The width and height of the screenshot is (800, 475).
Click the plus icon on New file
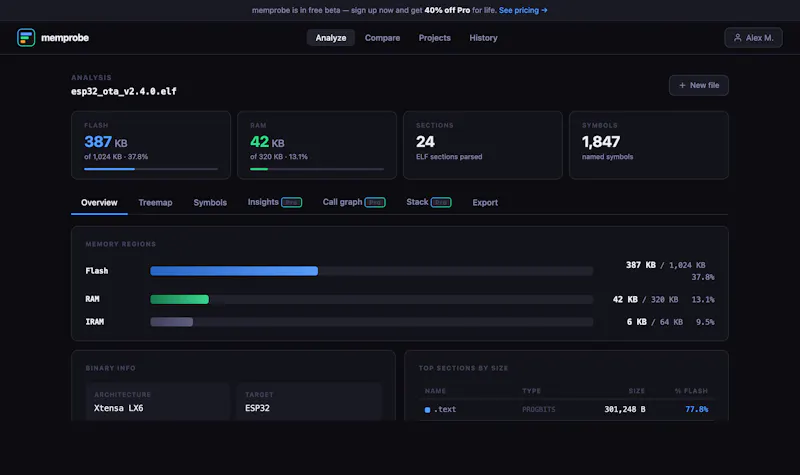coord(682,85)
